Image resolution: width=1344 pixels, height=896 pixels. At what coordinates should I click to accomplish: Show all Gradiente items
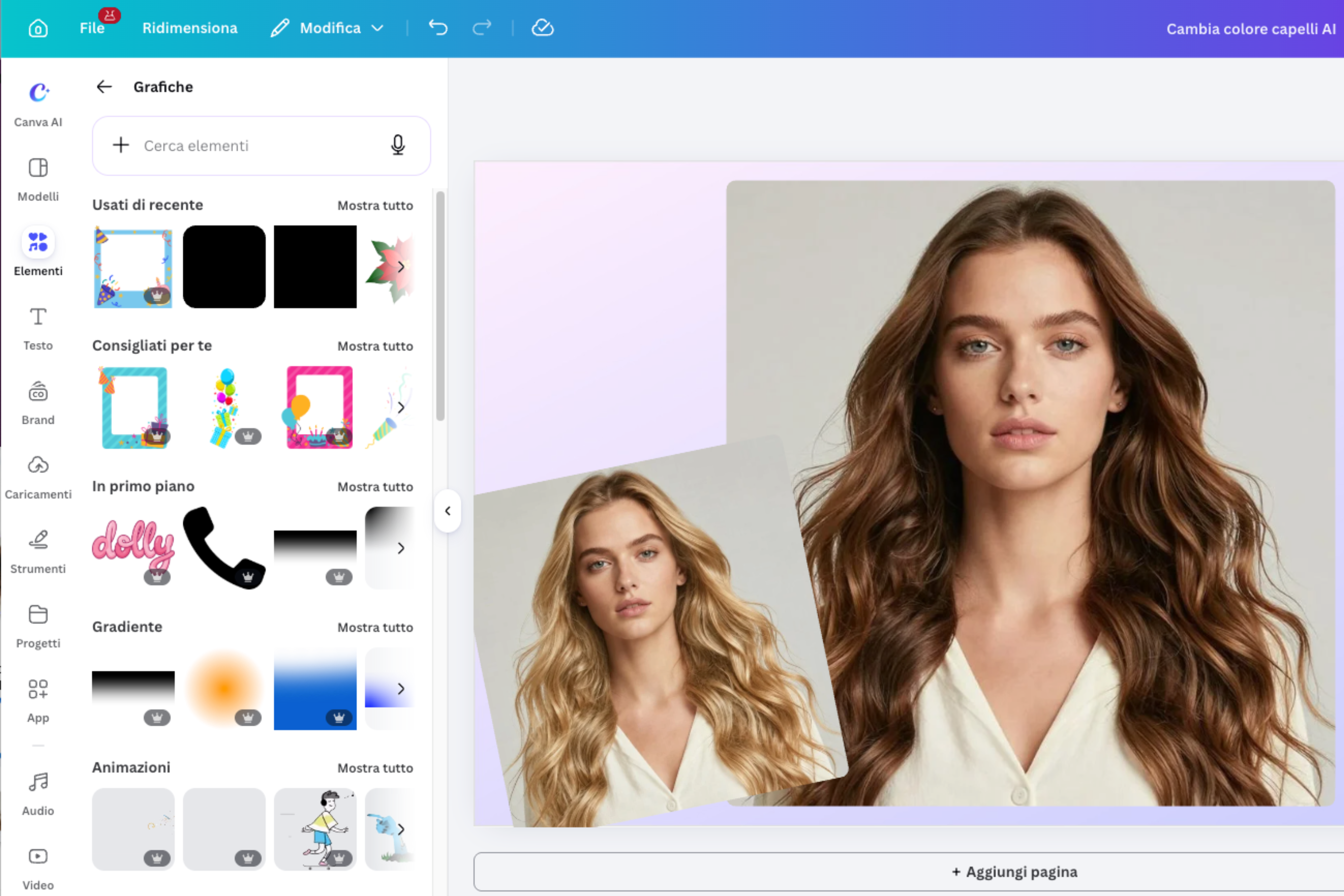point(375,627)
